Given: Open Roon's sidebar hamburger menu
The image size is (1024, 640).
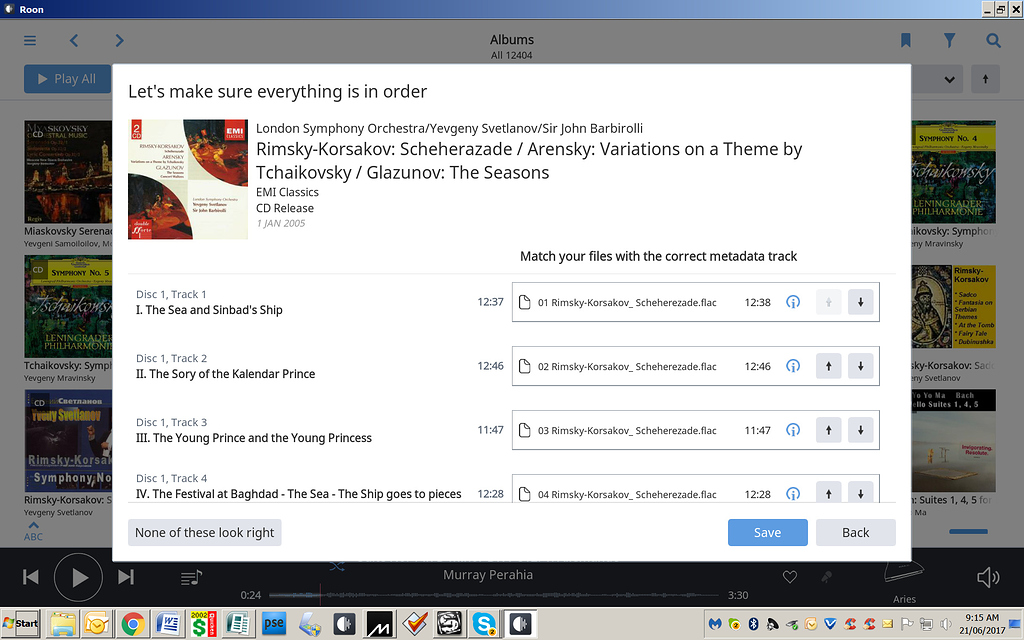Looking at the screenshot, I should pos(29,40).
